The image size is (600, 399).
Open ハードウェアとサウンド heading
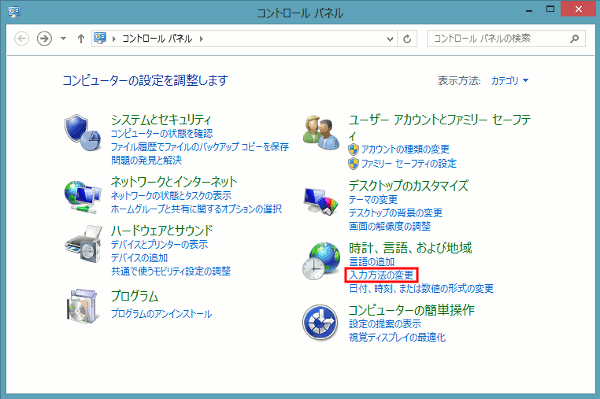pyautogui.click(x=161, y=231)
